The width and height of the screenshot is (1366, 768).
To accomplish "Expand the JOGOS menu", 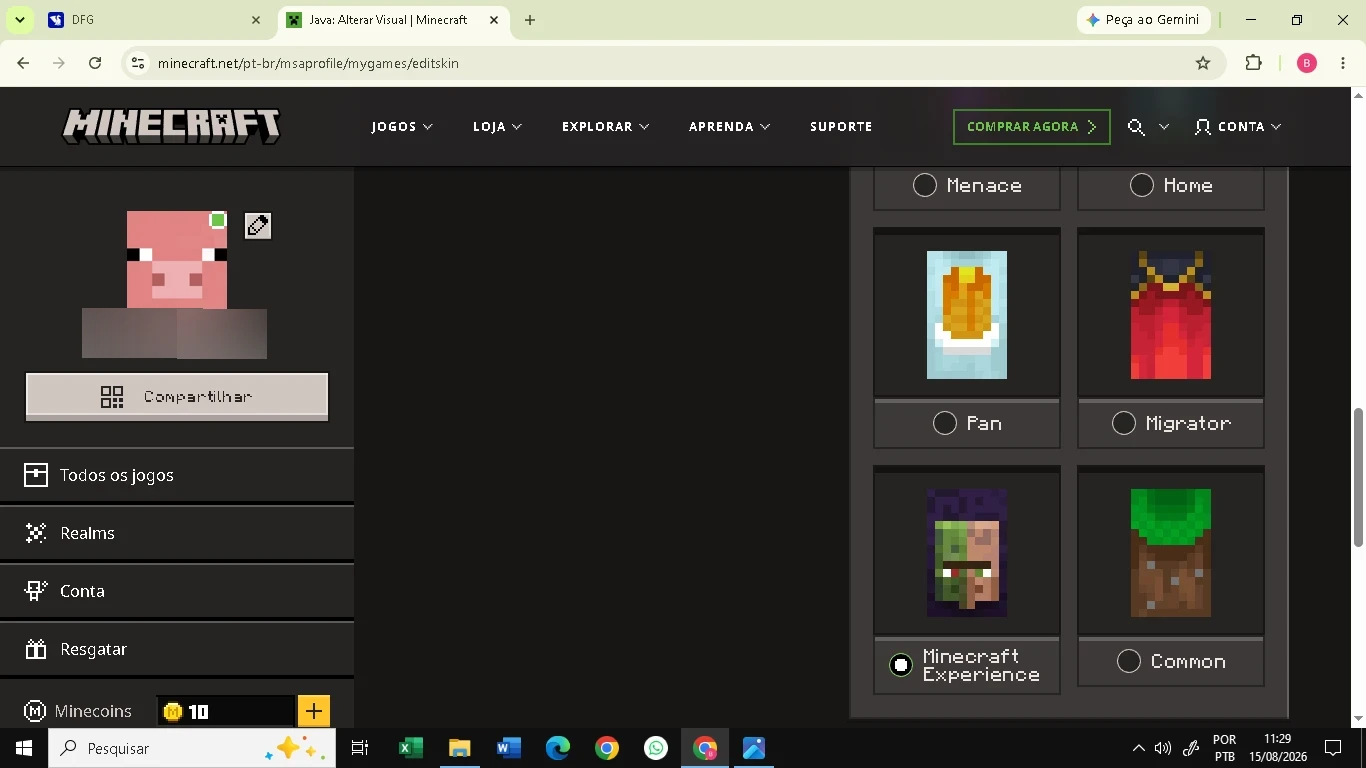I will [402, 127].
